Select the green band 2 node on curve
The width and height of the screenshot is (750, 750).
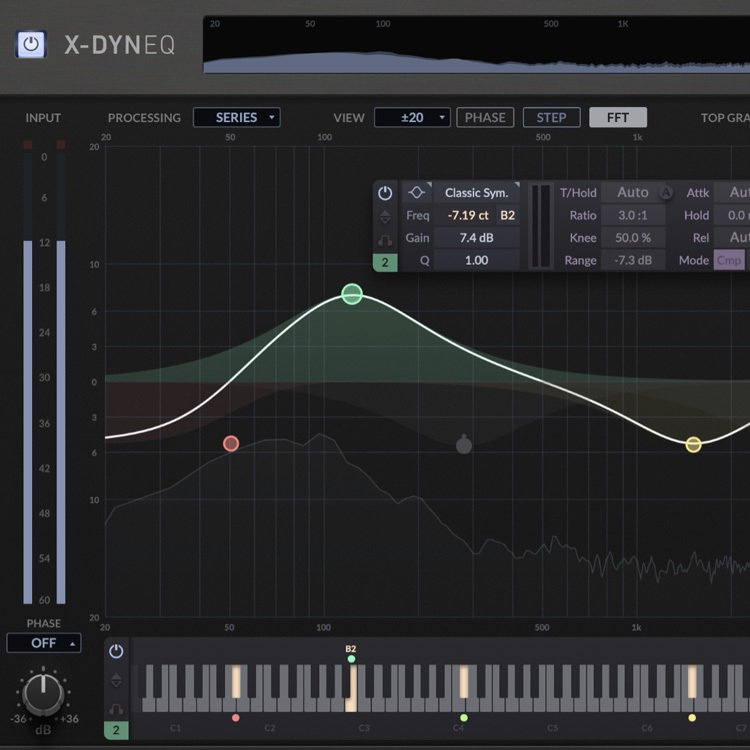pyautogui.click(x=352, y=294)
